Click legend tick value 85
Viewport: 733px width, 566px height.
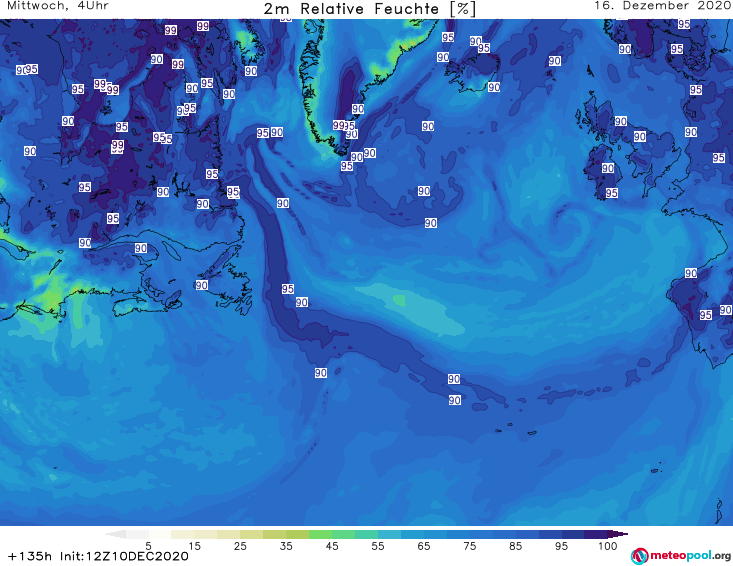[x=515, y=546]
